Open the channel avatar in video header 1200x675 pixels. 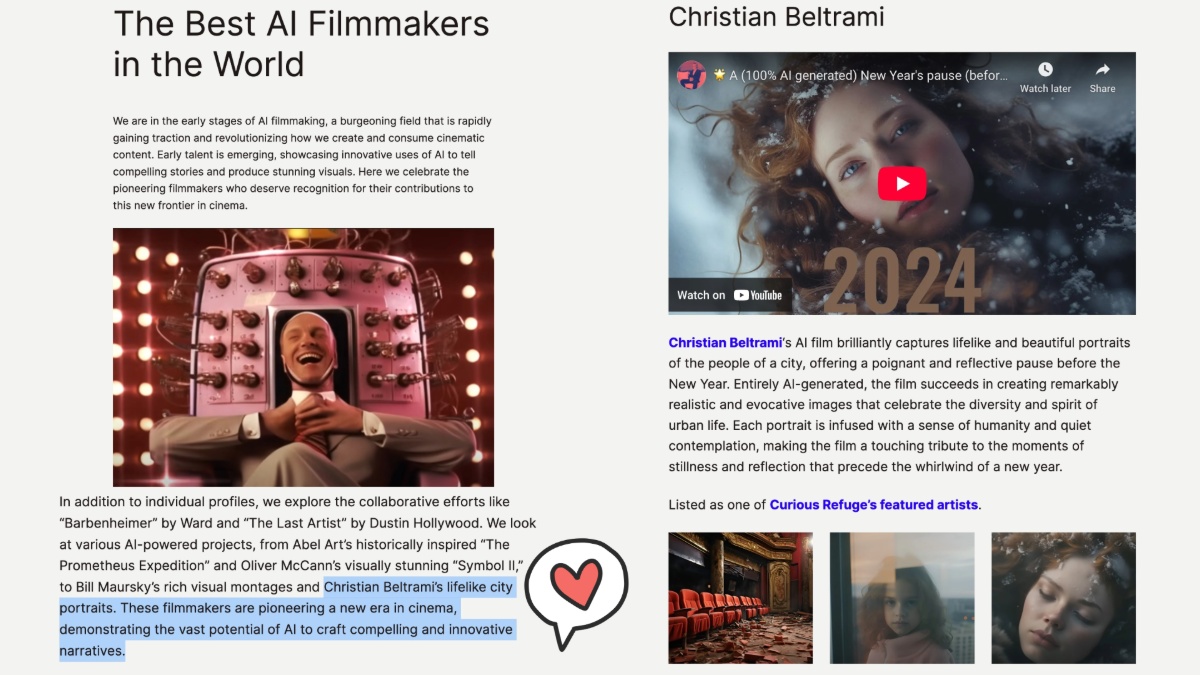[x=691, y=75]
